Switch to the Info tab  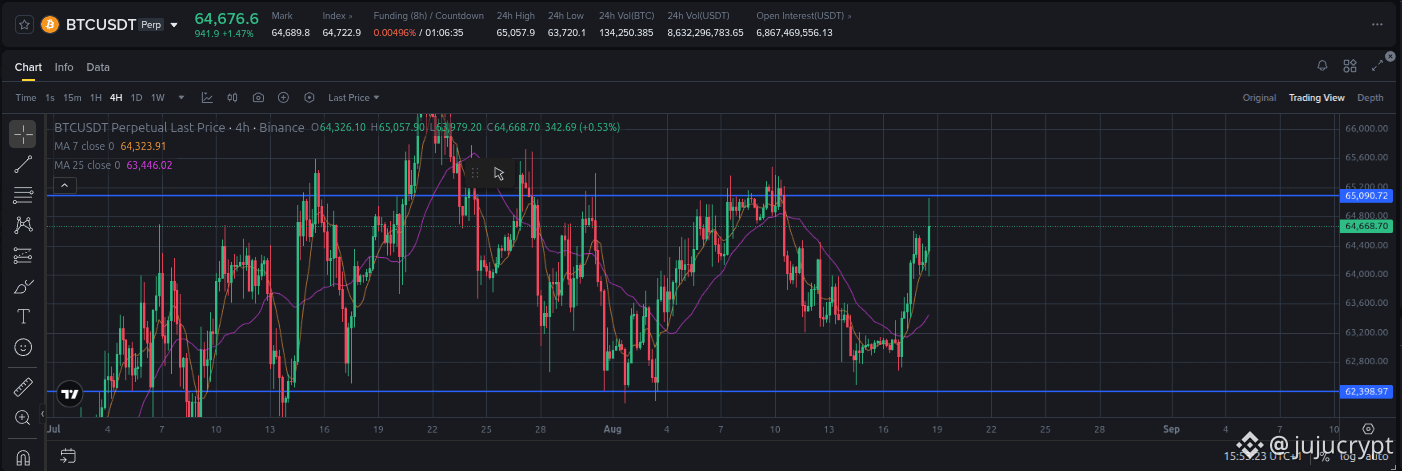point(64,67)
